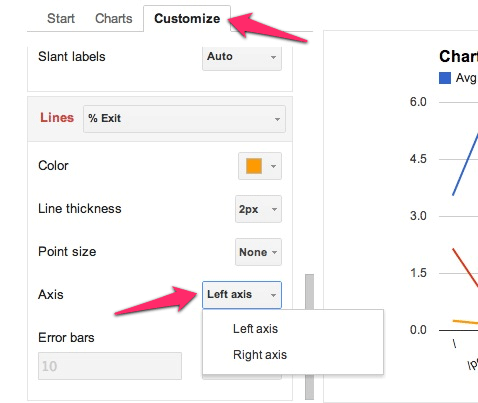Click the orange color swatch
Screen dimensions: 478x403
[x=254, y=166]
